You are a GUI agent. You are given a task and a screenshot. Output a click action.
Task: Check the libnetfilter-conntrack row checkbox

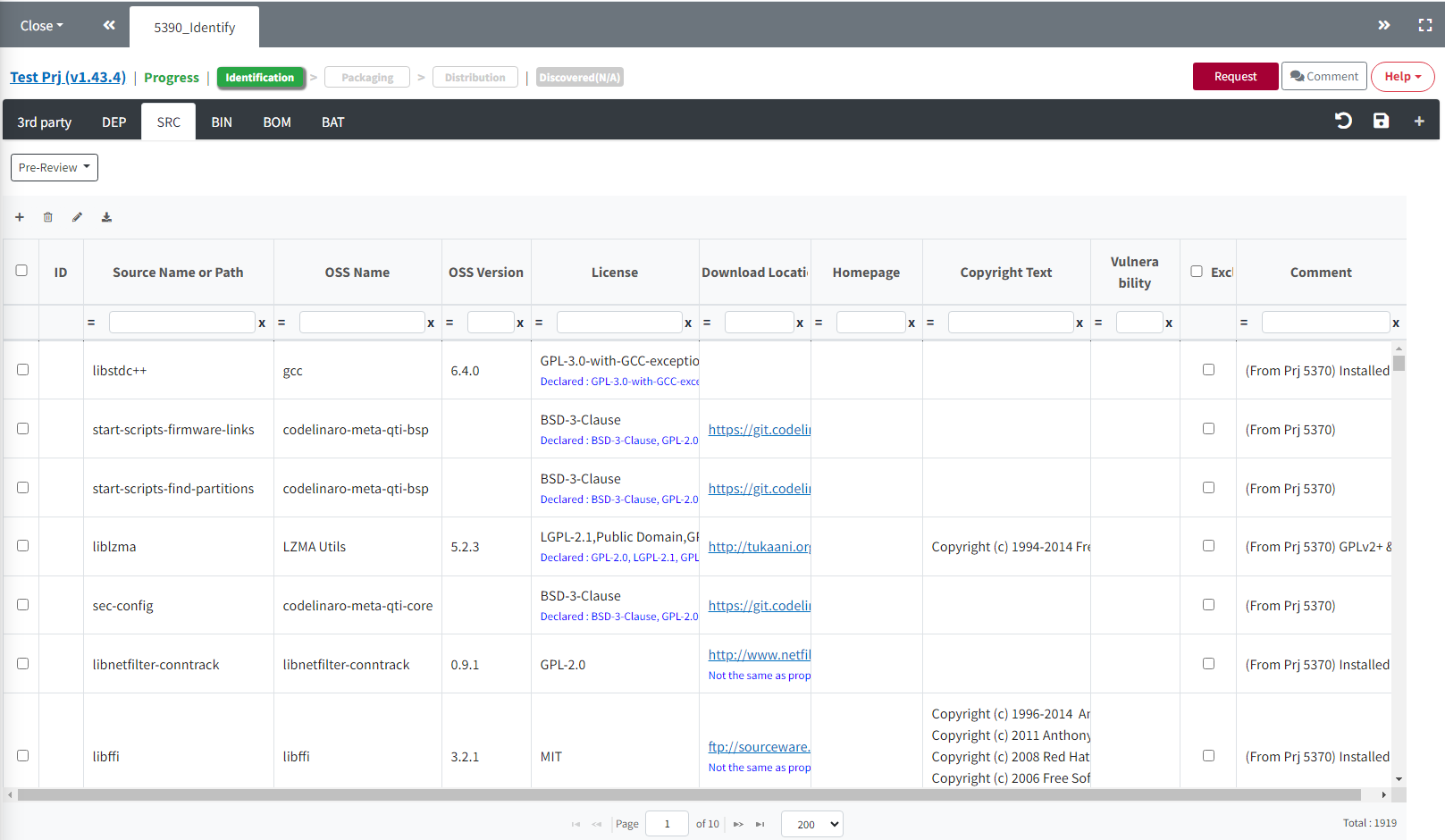point(22,663)
